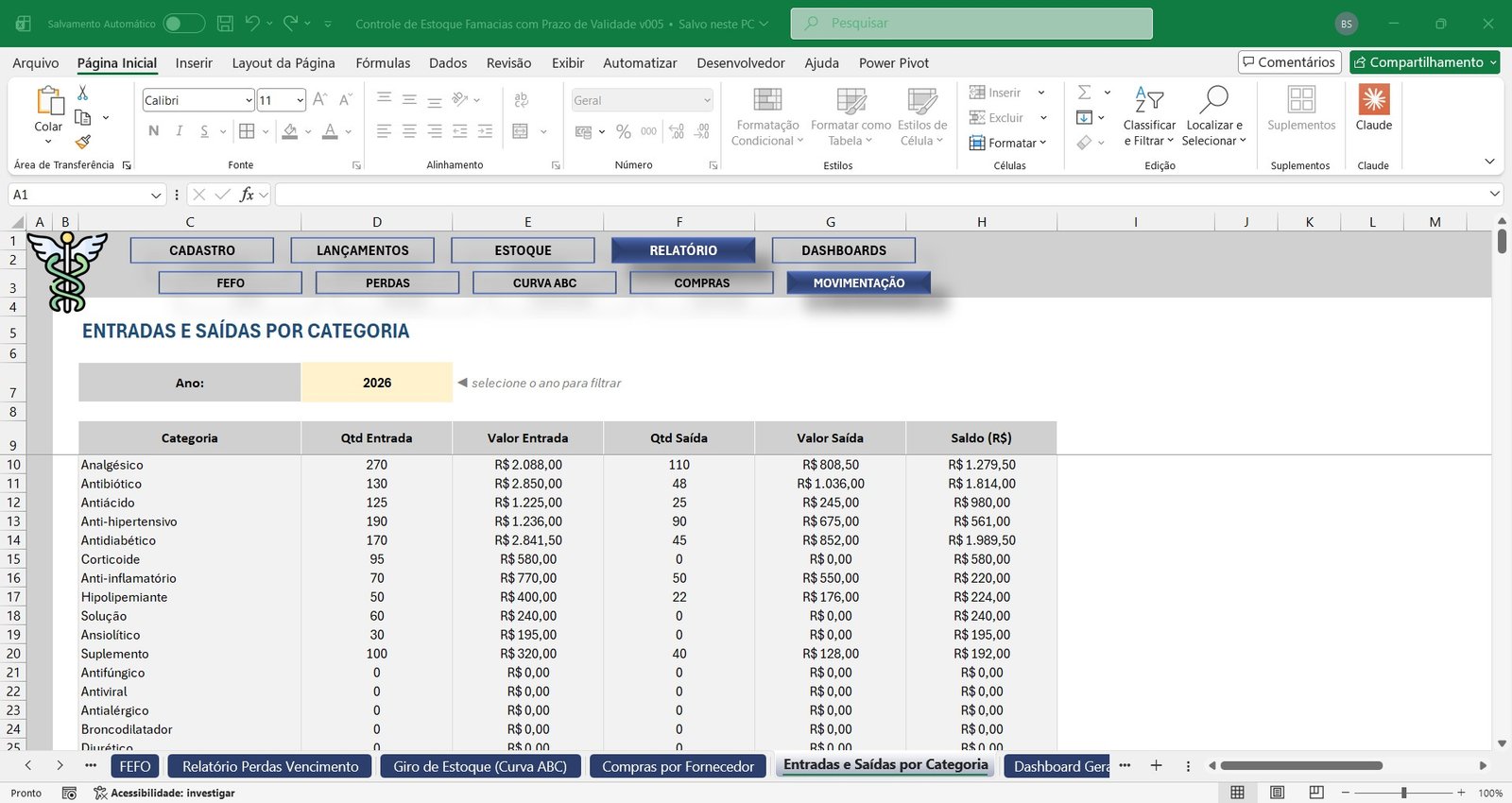Click the Increase Decimal icon

[x=677, y=131]
